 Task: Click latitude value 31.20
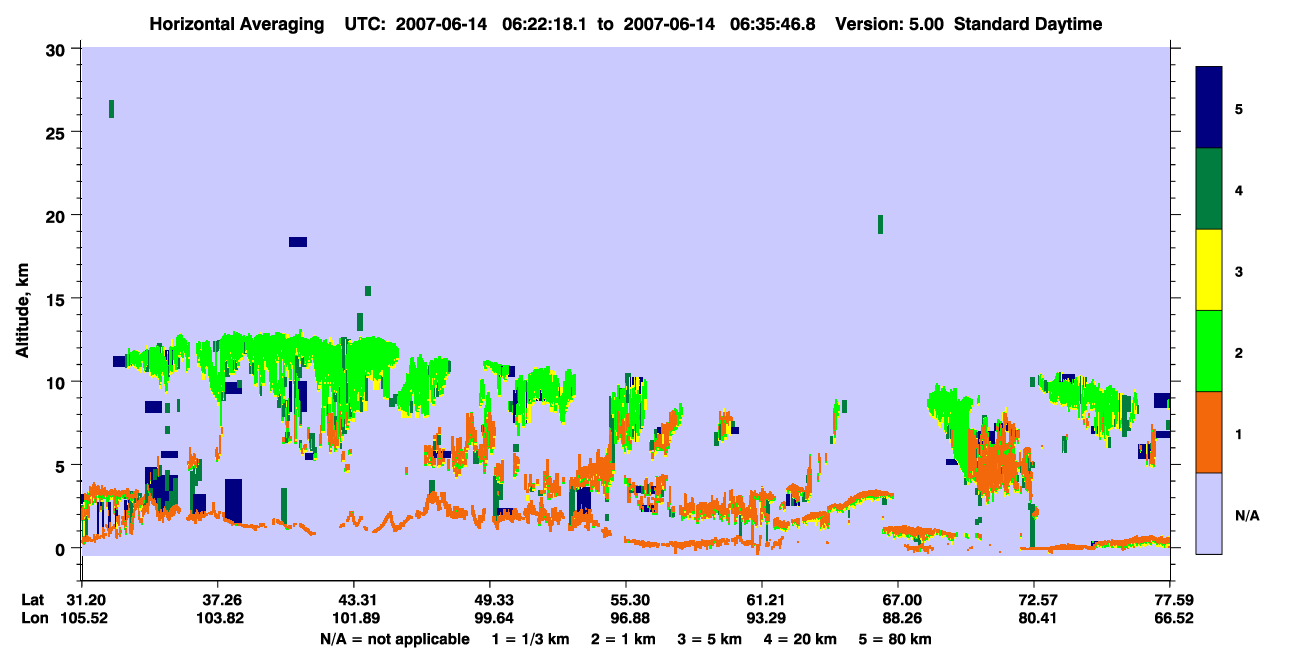81,599
